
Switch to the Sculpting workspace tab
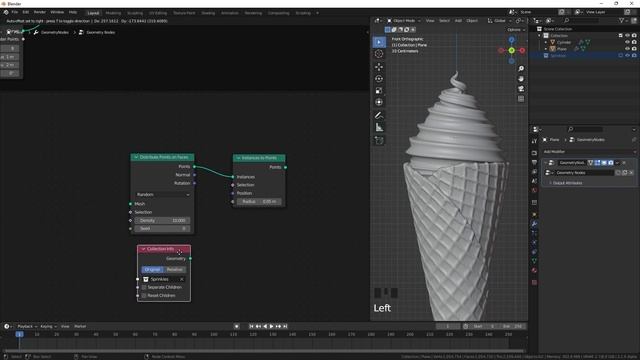coord(135,13)
